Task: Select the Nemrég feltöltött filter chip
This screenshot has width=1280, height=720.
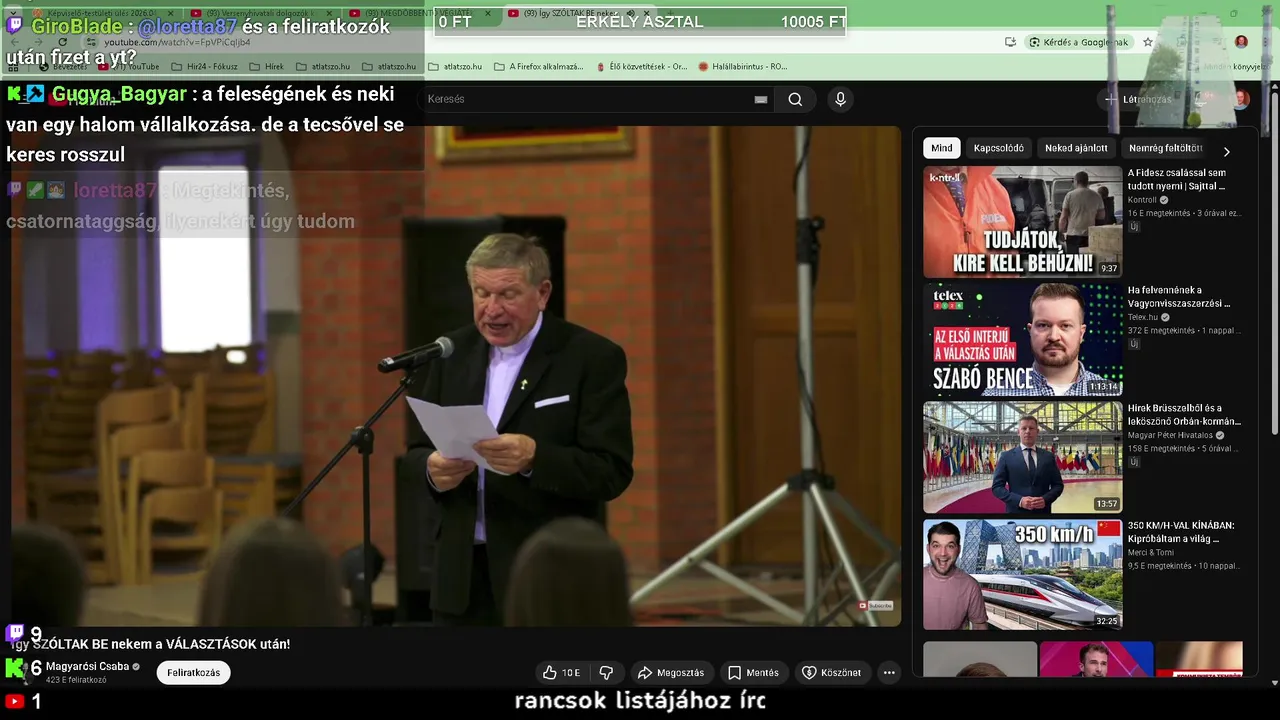Action: (1165, 148)
